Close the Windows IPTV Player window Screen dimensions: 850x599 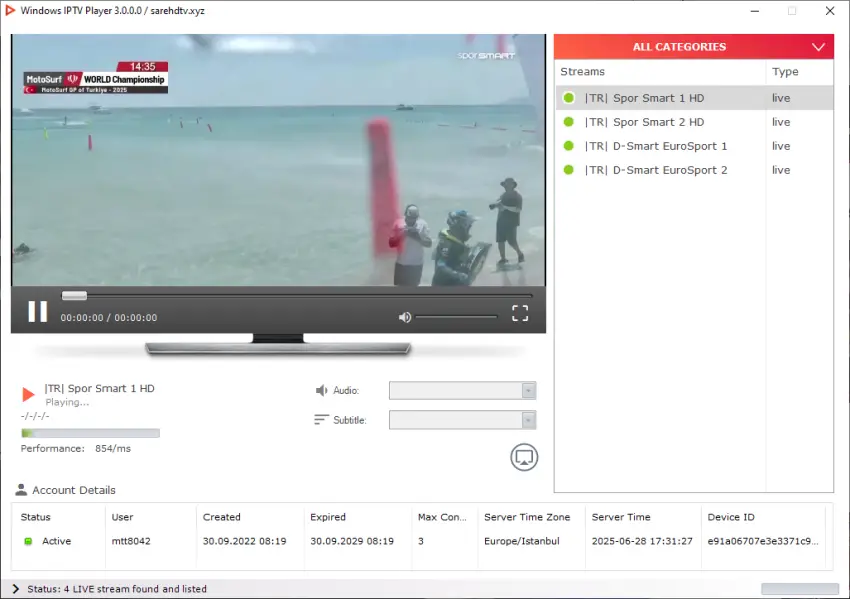pos(830,11)
